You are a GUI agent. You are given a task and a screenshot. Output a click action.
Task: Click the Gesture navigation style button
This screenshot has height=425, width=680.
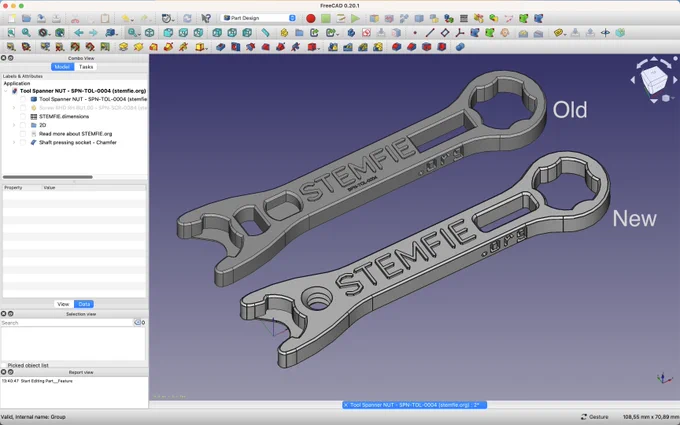(595, 417)
